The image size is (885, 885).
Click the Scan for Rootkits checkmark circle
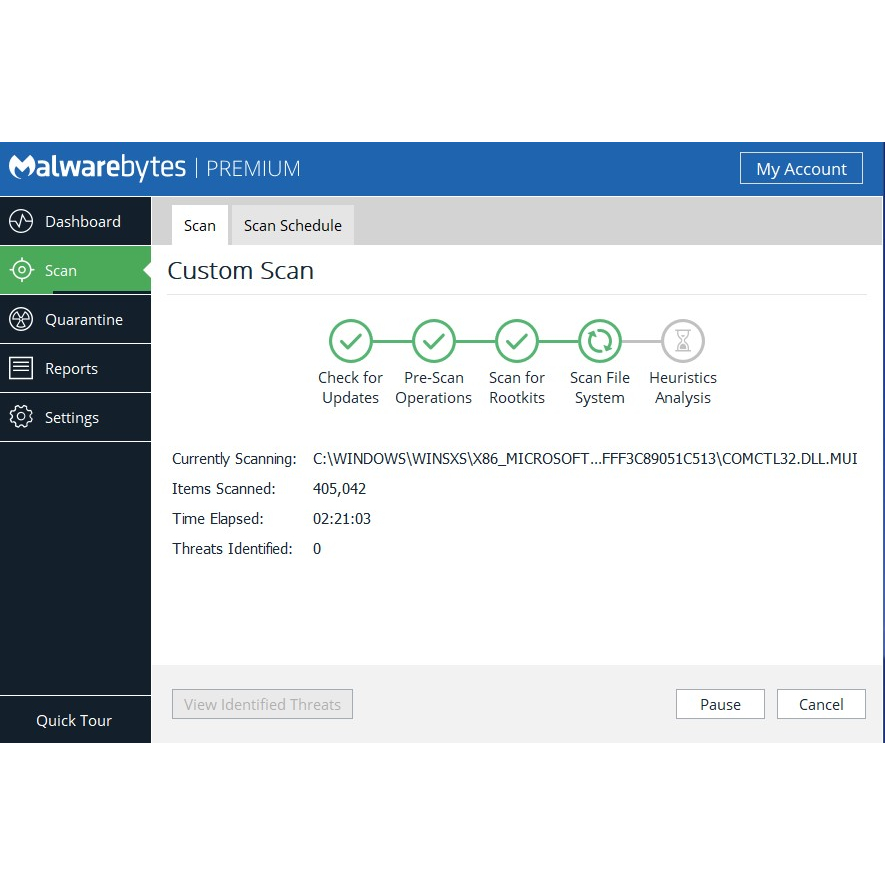pyautogui.click(x=517, y=341)
